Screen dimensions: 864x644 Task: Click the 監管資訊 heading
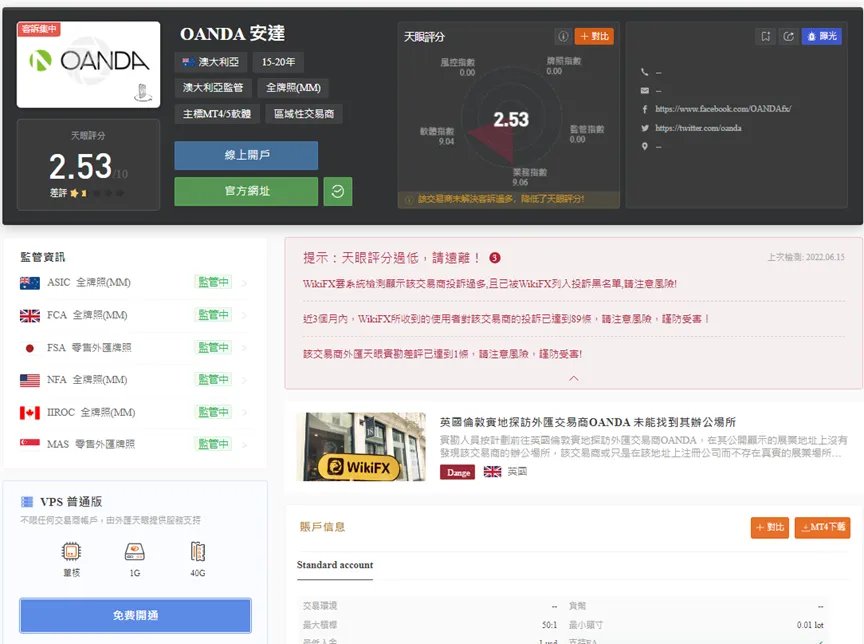pos(42,257)
